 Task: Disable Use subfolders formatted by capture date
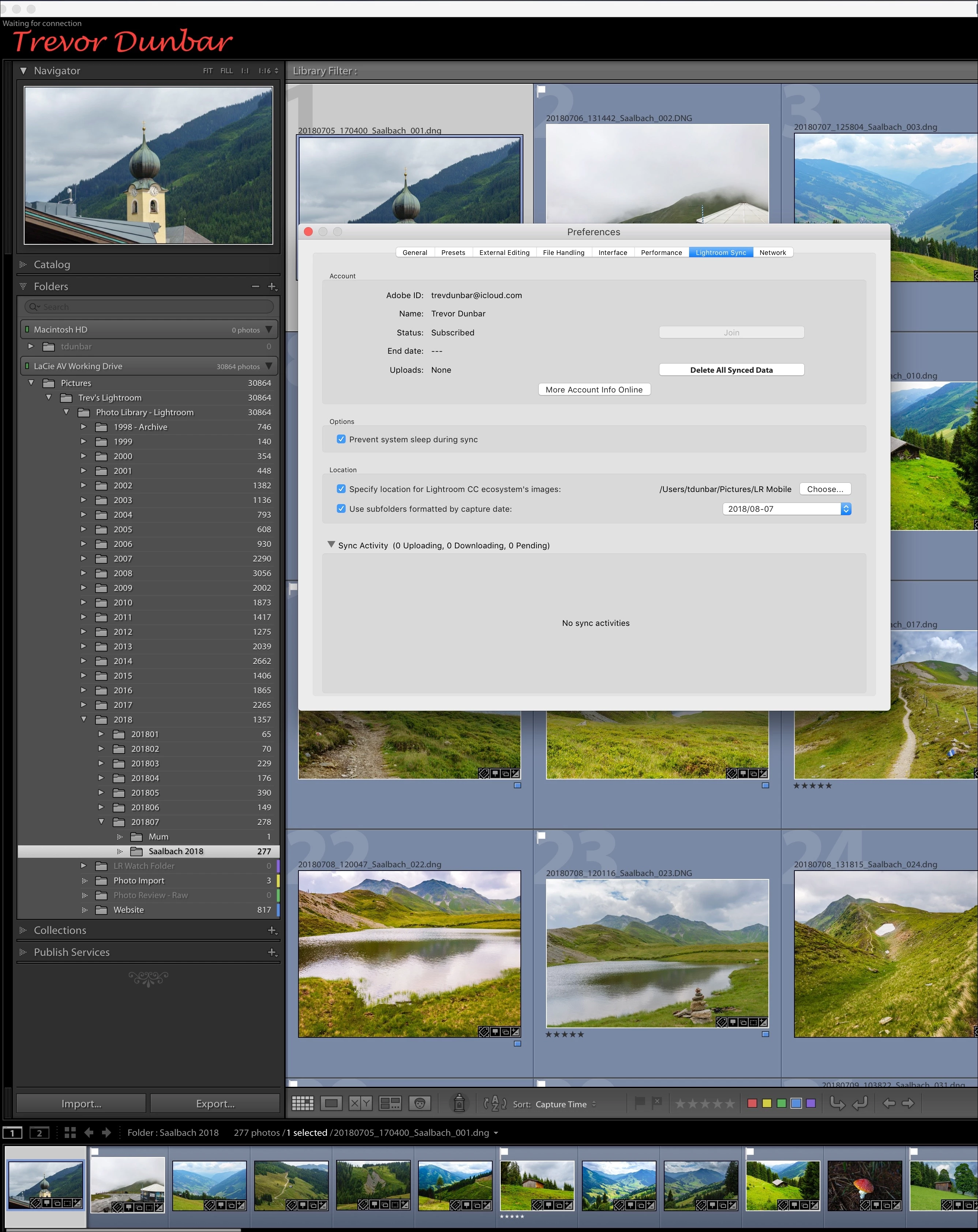[341, 508]
